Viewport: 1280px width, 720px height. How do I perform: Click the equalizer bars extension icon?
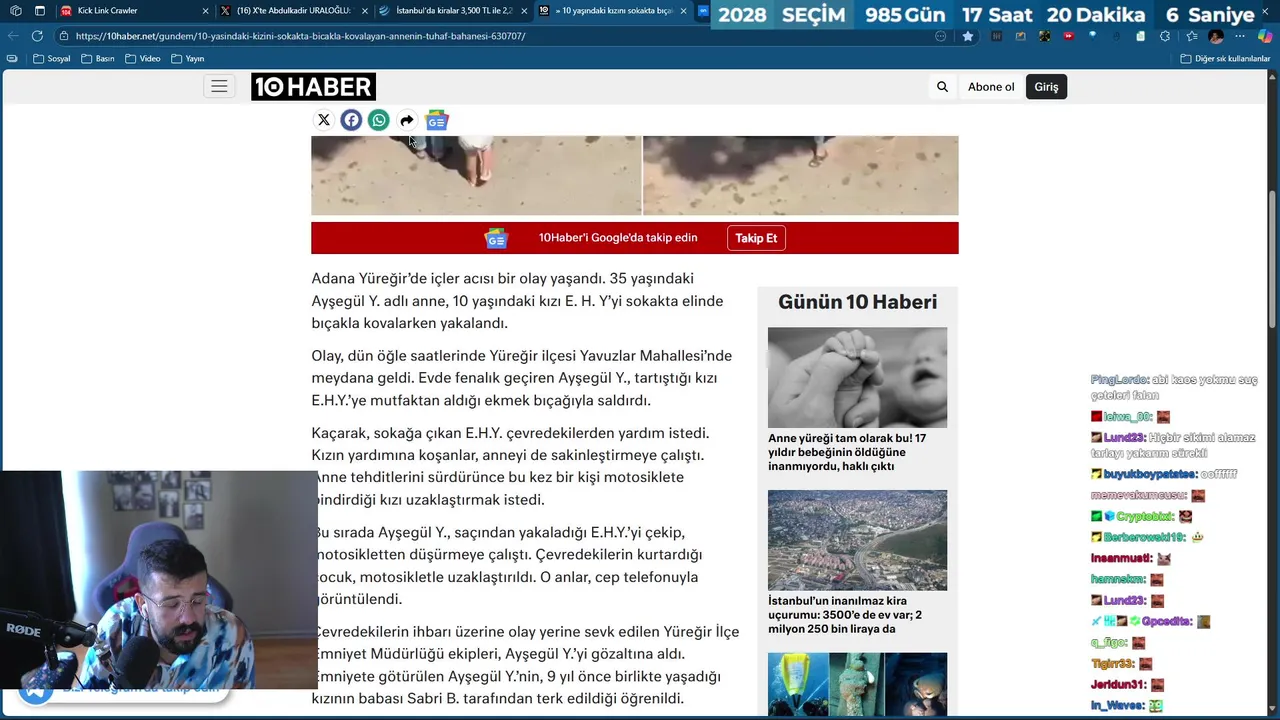997,36
